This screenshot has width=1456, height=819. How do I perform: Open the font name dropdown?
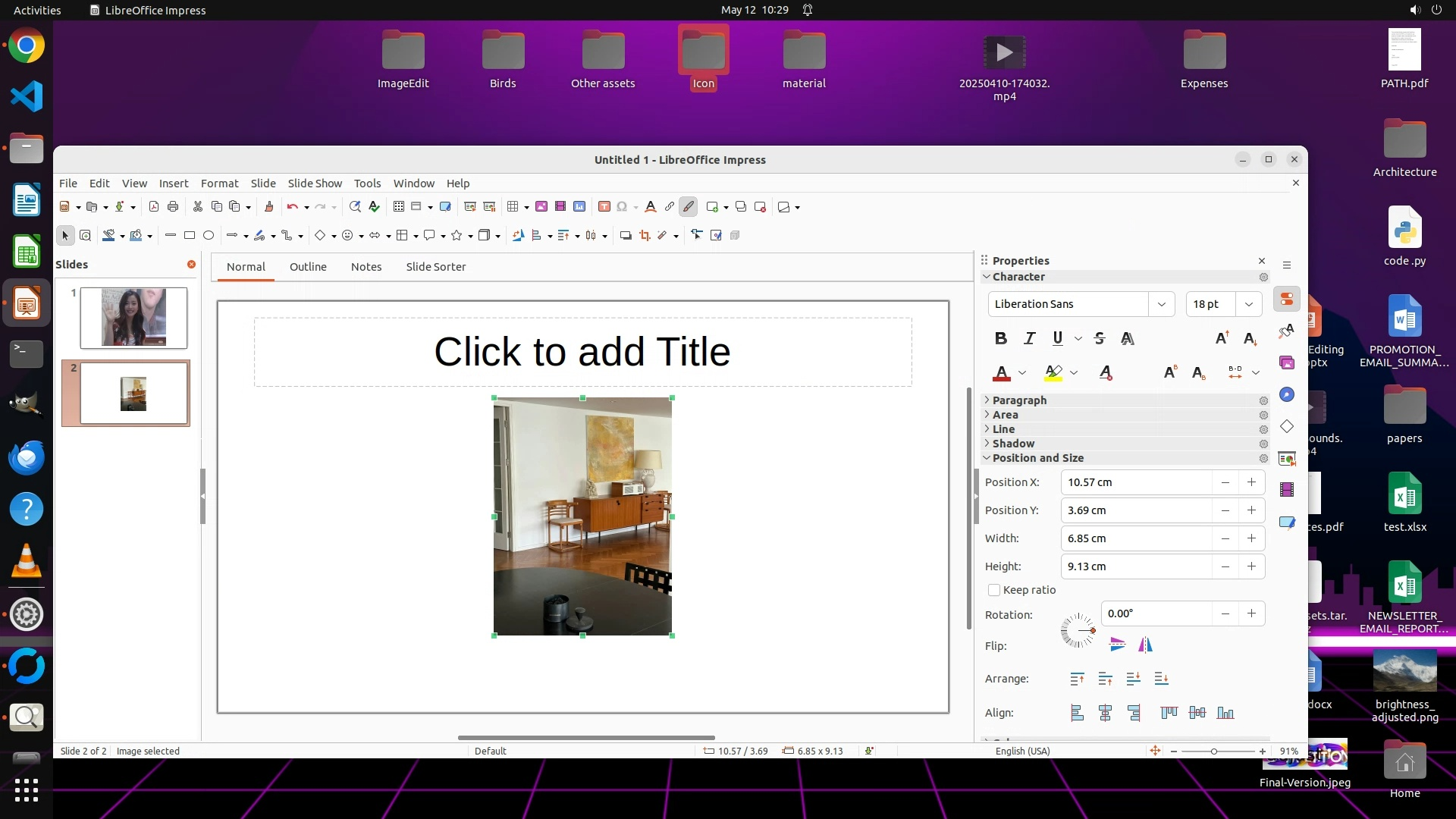pos(1161,305)
